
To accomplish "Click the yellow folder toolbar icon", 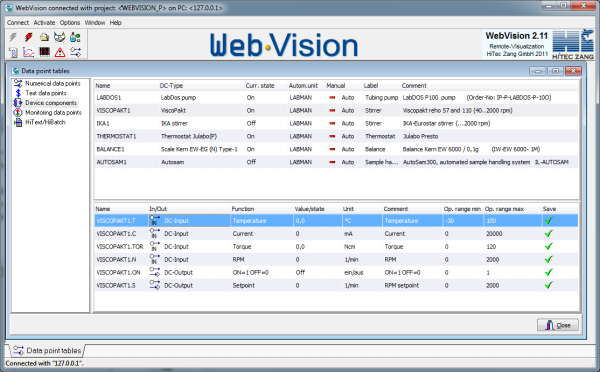I will point(44,37).
